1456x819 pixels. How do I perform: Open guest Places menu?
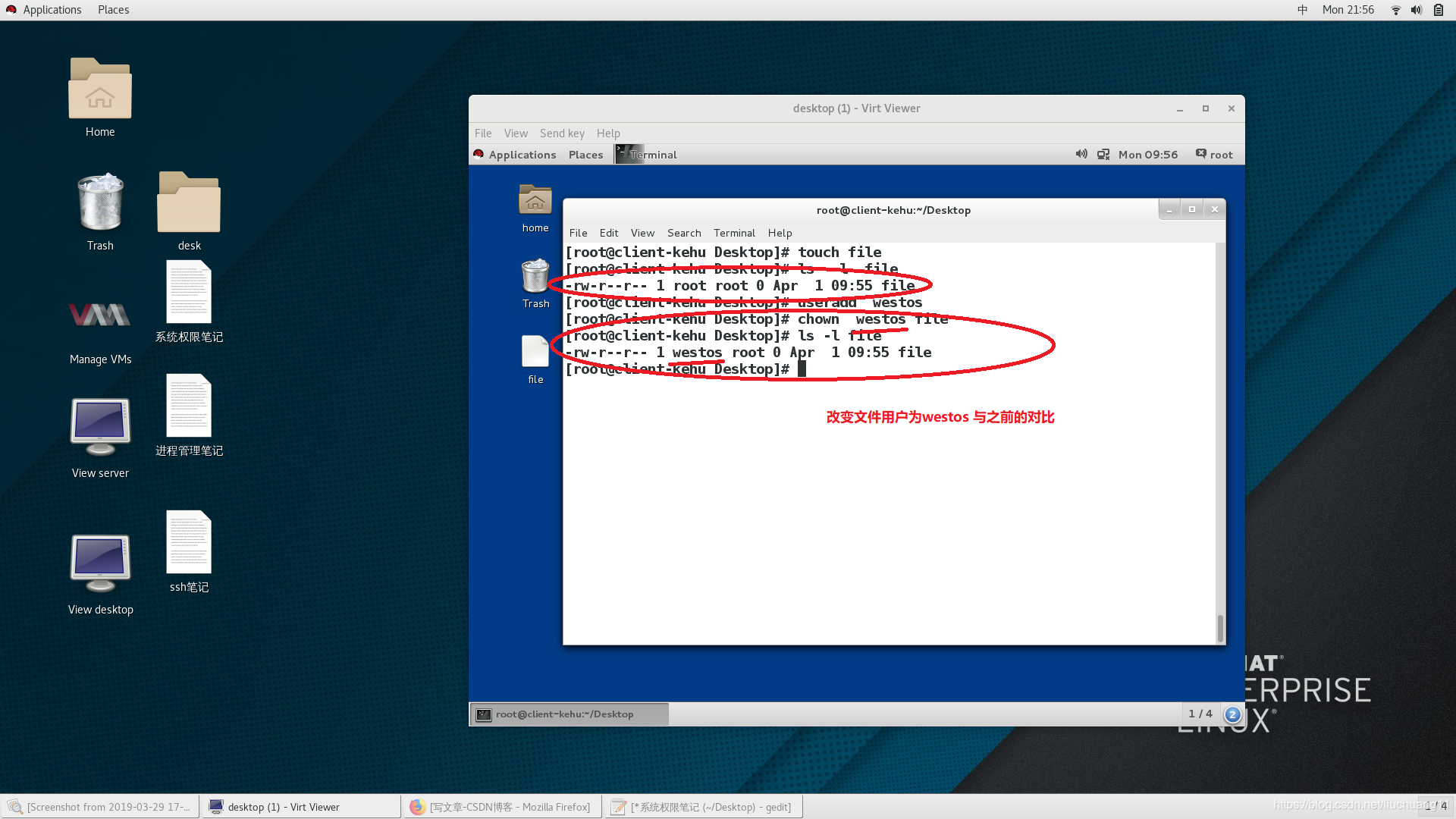click(586, 155)
